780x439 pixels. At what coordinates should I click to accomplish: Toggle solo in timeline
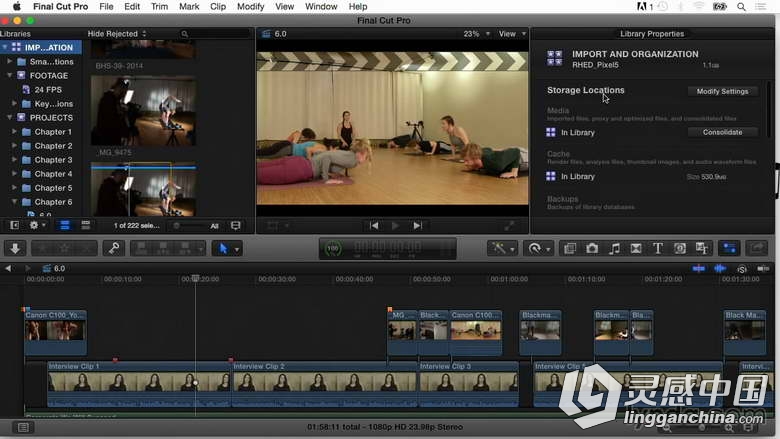[x=742, y=269]
